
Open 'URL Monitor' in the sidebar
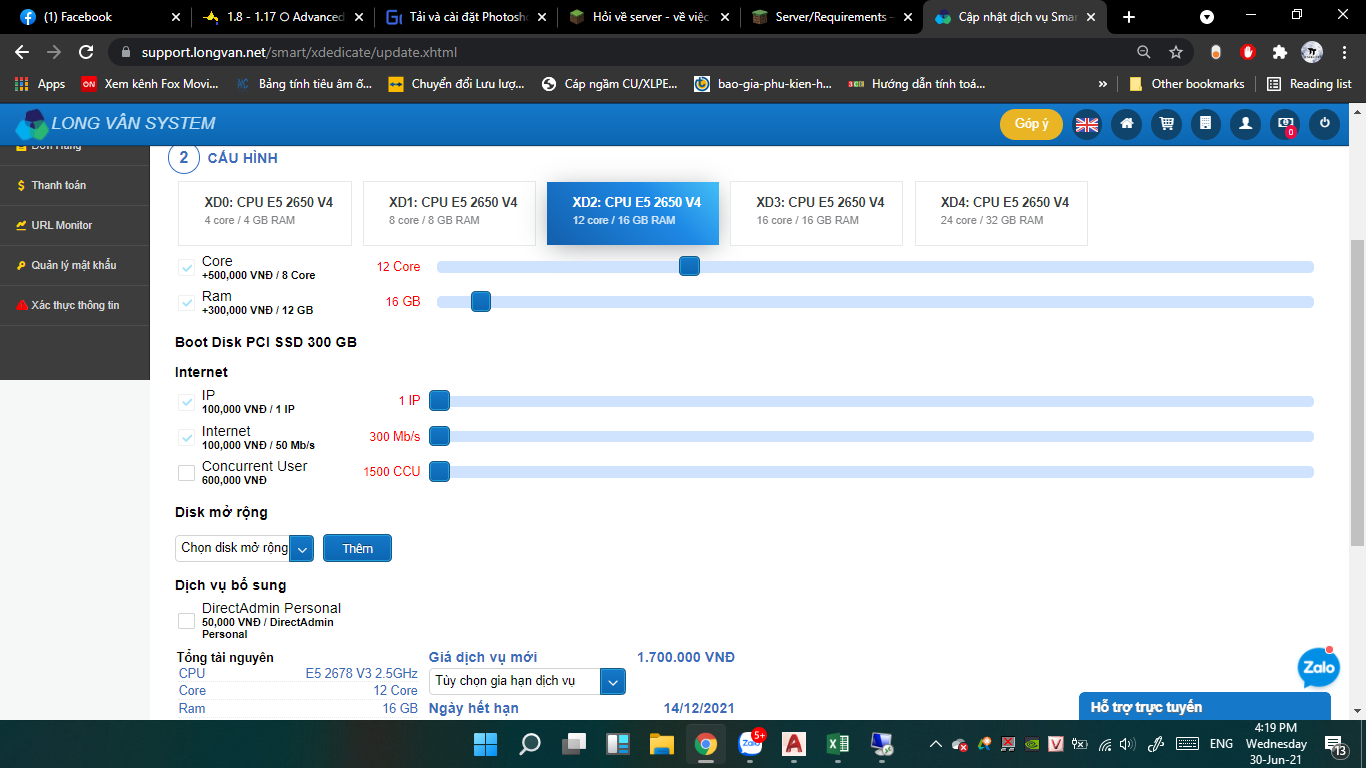pos(75,225)
